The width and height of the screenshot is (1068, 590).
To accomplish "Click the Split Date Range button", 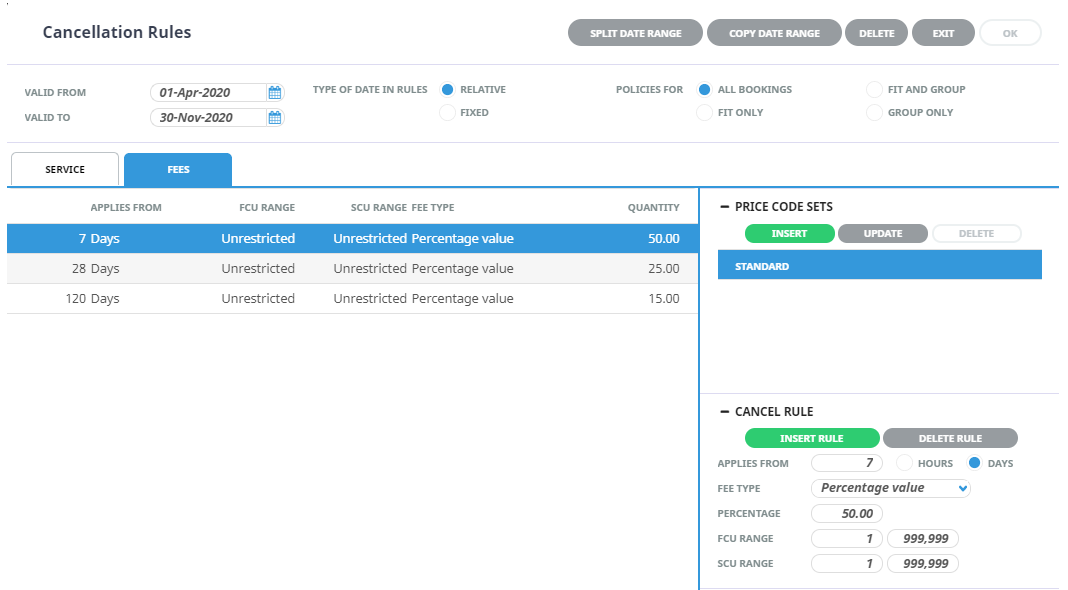I will point(635,33).
